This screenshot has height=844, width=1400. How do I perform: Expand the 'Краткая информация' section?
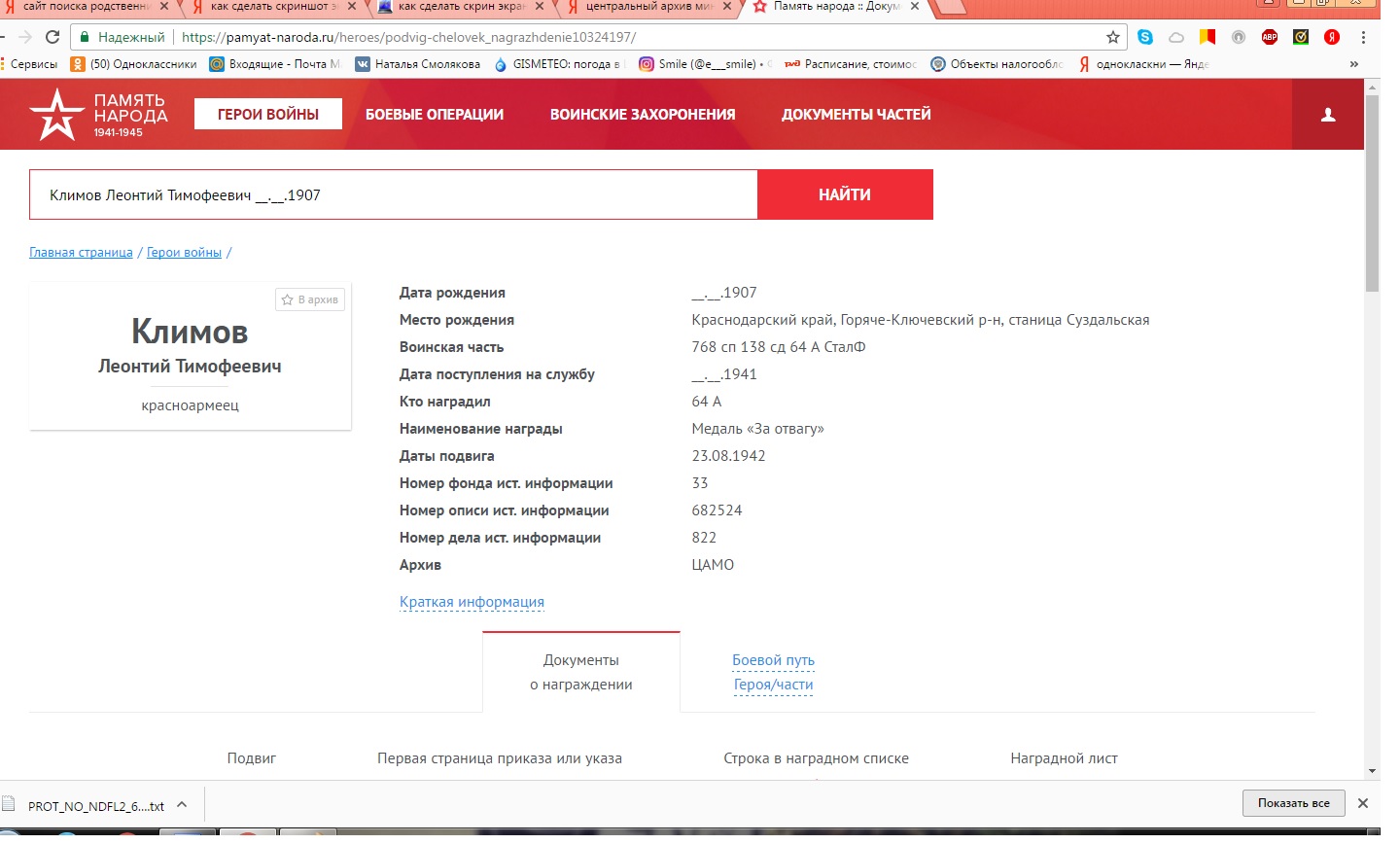(472, 602)
